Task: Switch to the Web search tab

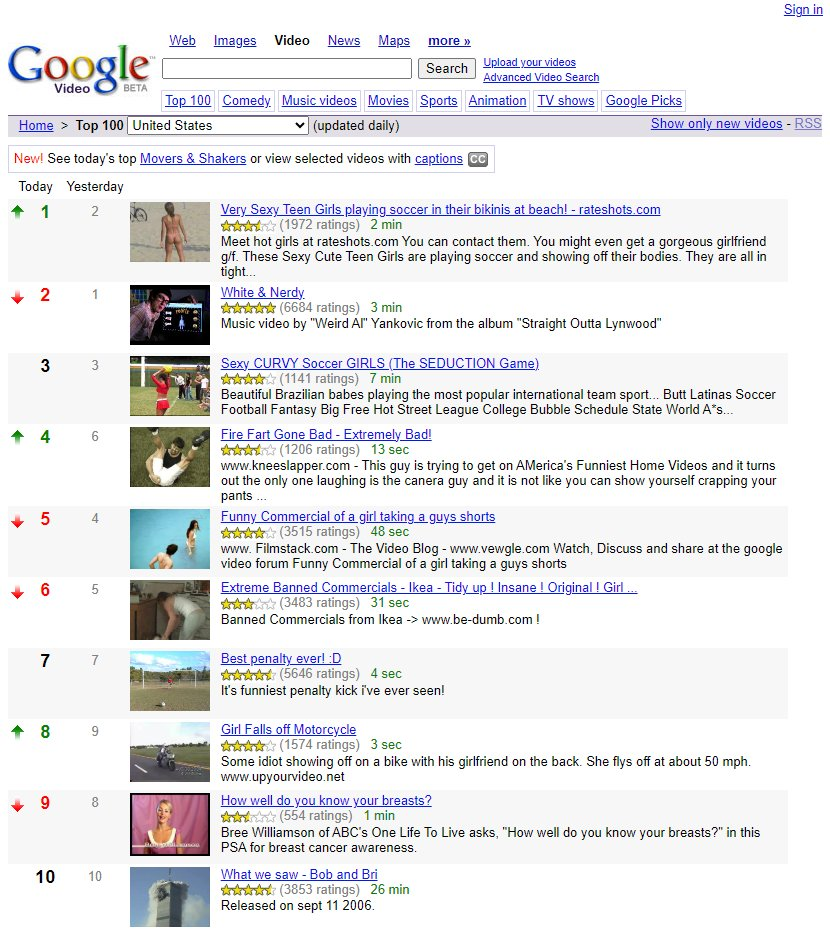Action: point(182,40)
